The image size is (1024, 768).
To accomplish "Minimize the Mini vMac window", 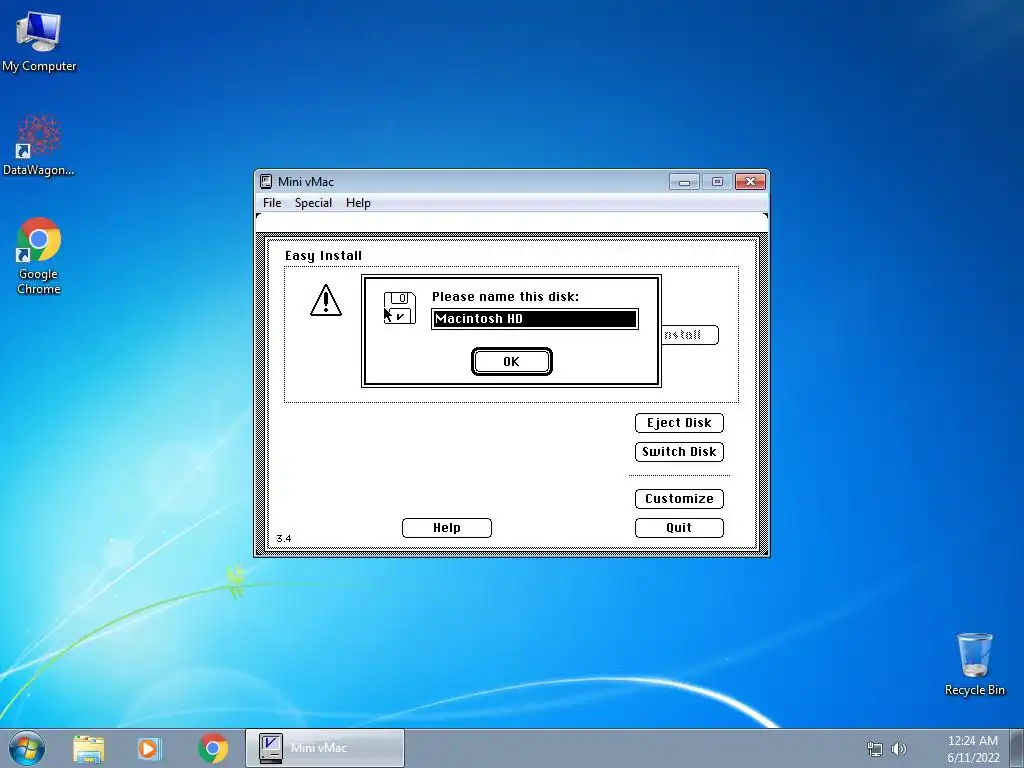I will point(684,182).
